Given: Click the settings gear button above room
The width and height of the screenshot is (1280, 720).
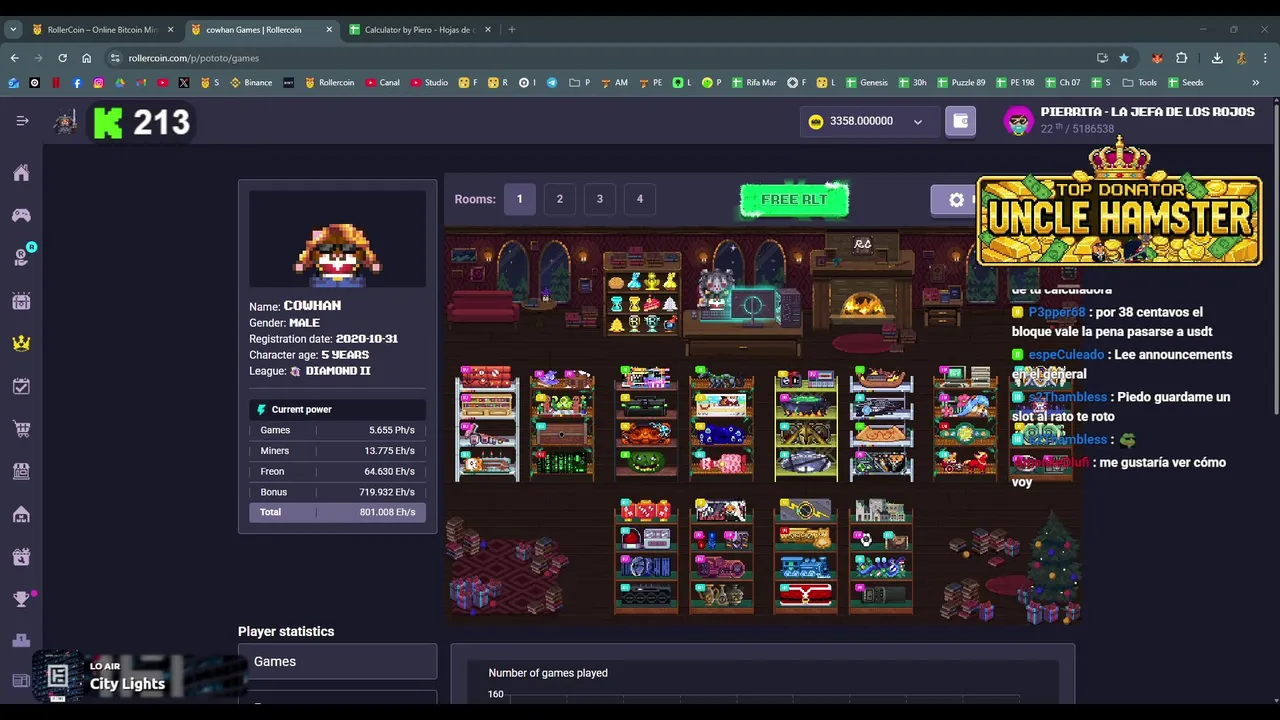Looking at the screenshot, I should (x=956, y=200).
